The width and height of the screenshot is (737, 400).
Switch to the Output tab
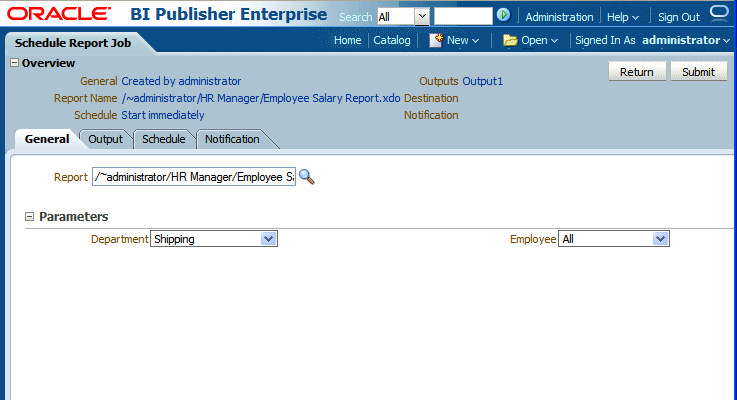(105, 139)
